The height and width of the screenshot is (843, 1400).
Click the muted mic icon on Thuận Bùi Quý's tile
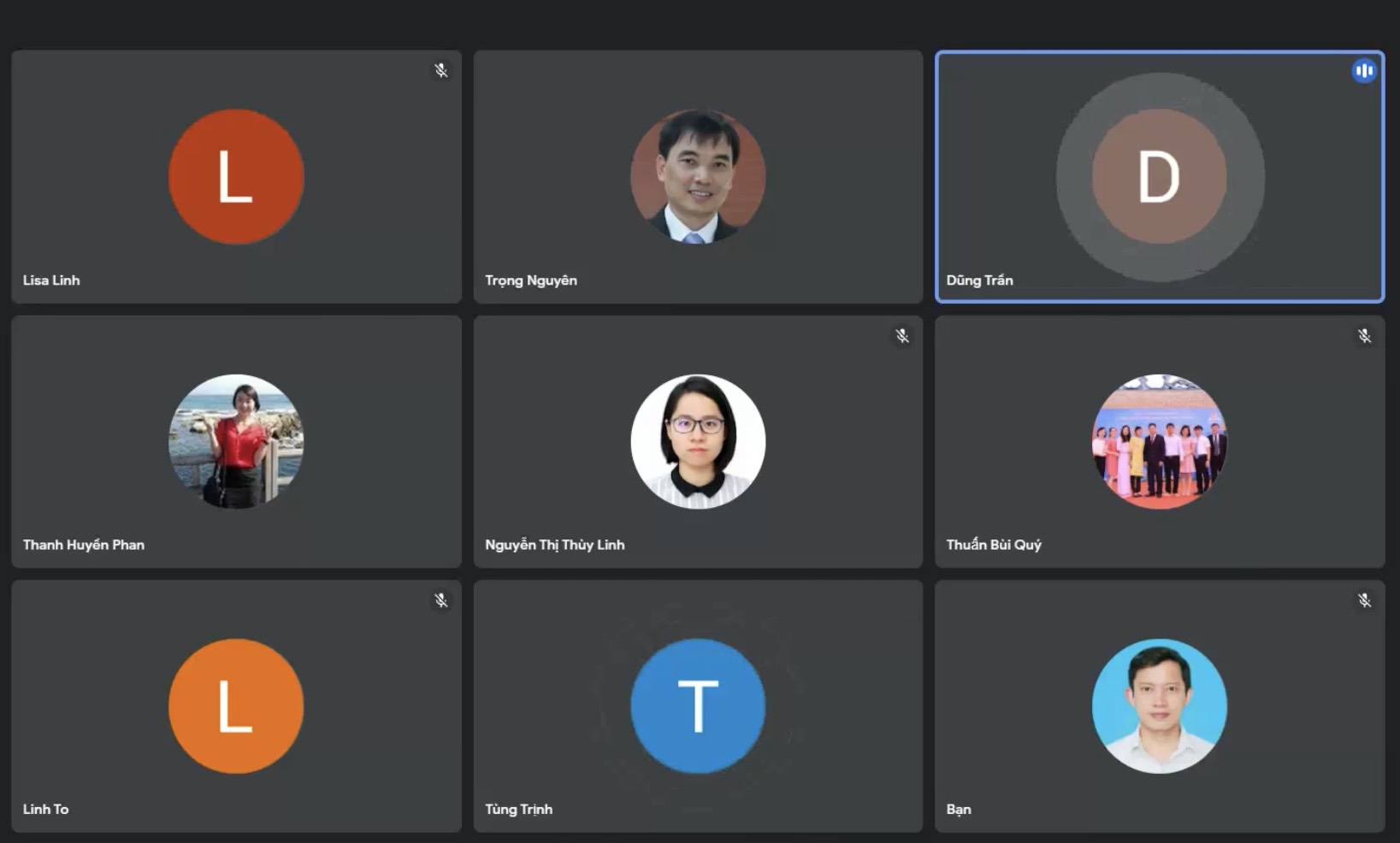coord(1364,336)
